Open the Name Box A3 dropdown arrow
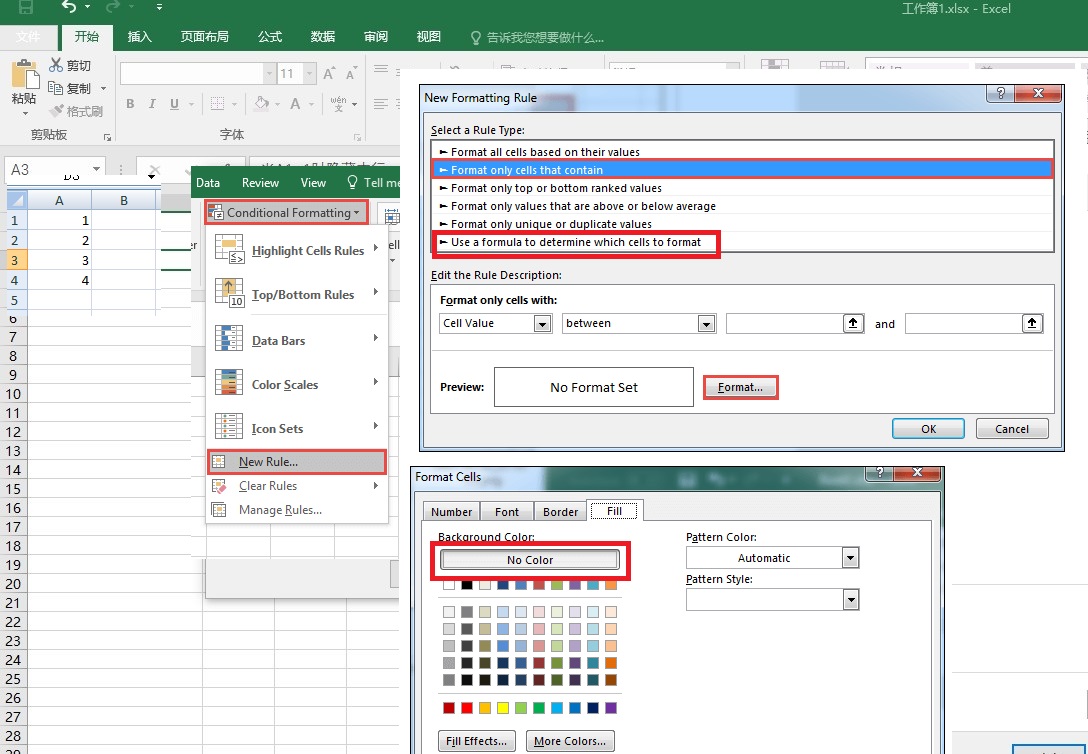1088x754 pixels. (x=96, y=169)
